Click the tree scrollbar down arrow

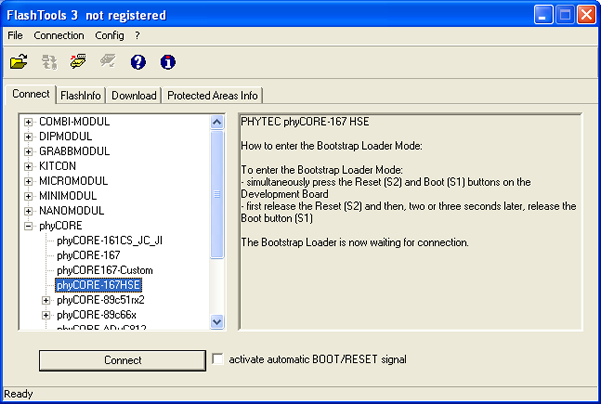click(217, 322)
